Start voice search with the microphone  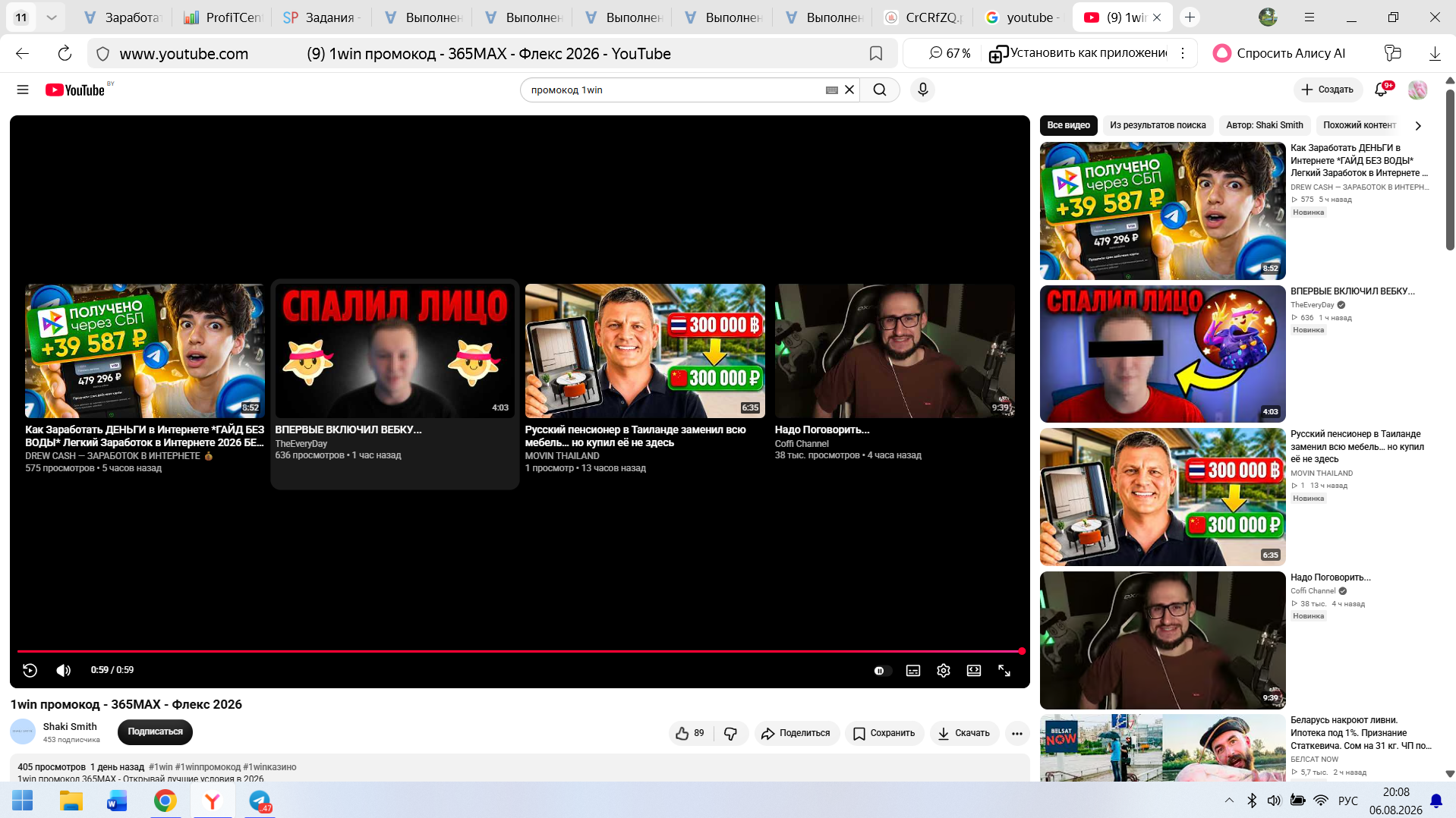922,90
